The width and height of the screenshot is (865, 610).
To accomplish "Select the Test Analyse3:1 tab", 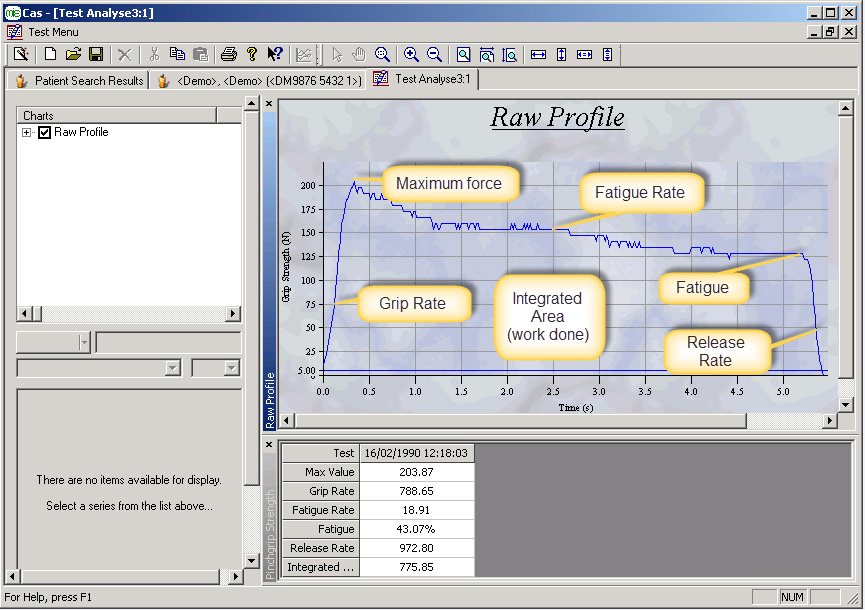I will coord(423,79).
